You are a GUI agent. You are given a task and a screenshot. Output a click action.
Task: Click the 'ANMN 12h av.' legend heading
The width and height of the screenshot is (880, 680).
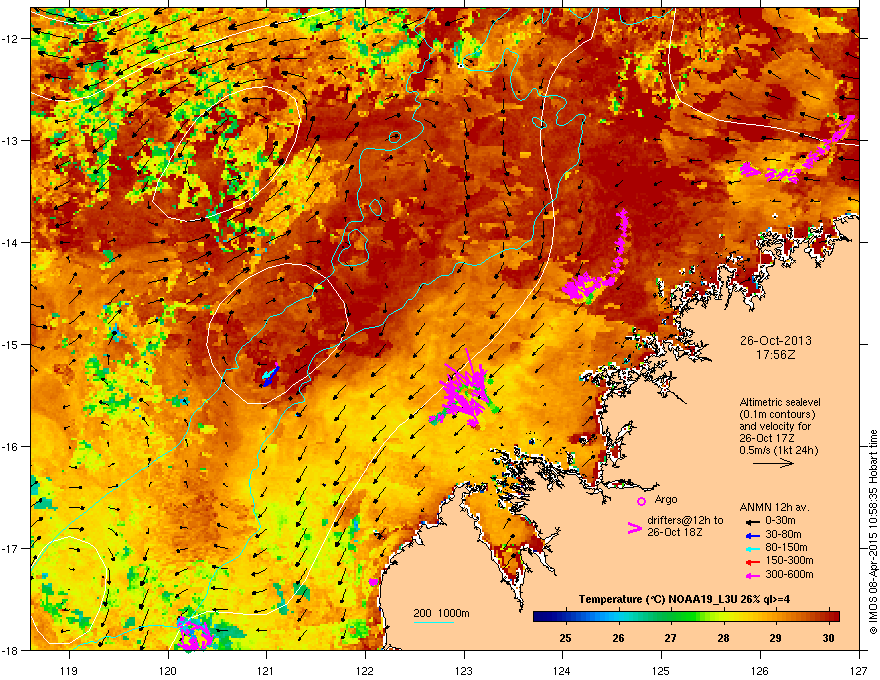(774, 507)
